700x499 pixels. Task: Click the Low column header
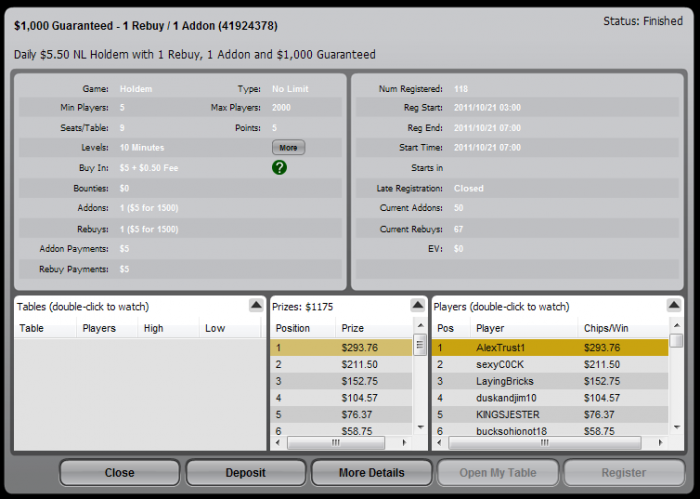[x=229, y=328]
